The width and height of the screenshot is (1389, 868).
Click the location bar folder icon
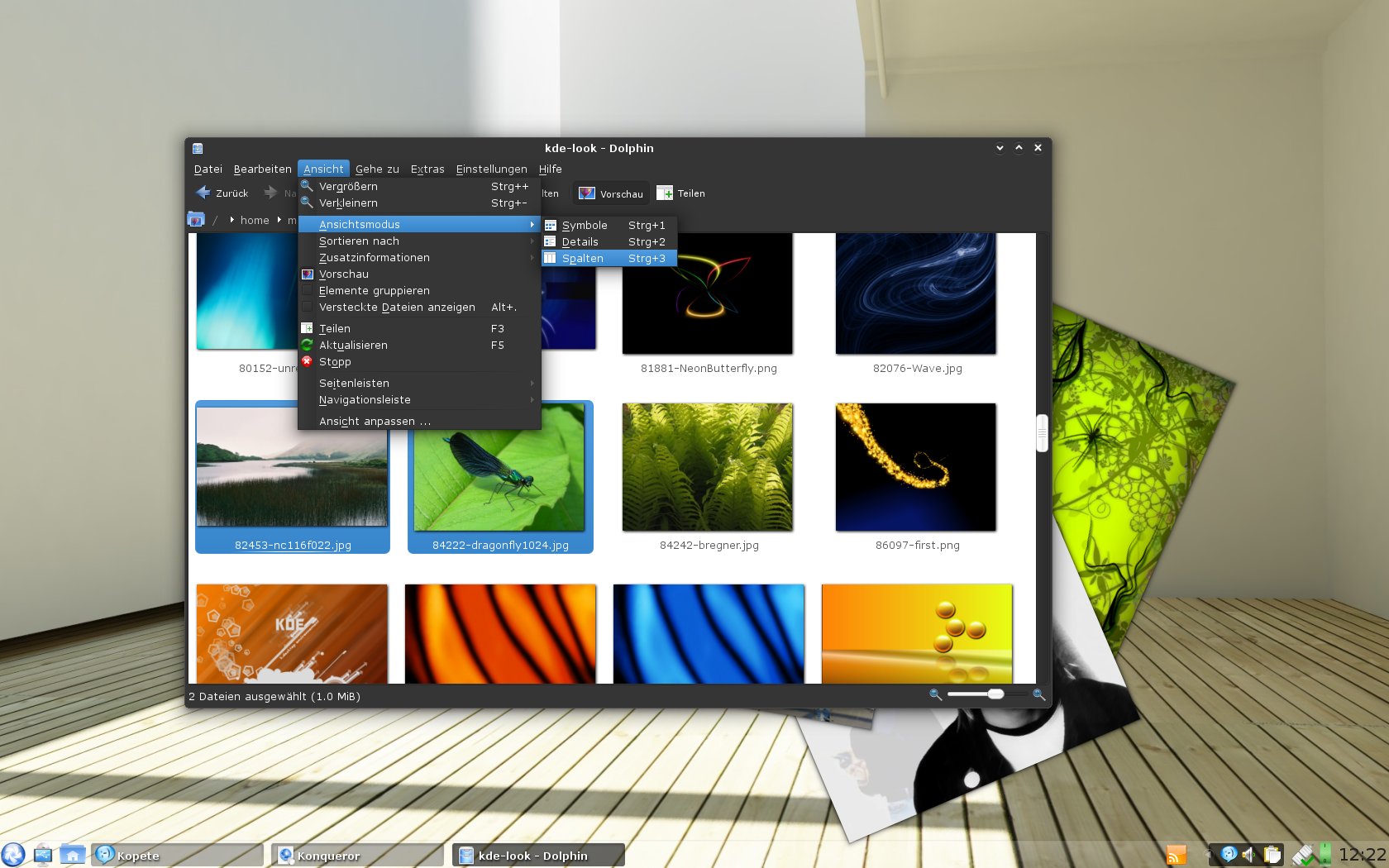coord(196,220)
